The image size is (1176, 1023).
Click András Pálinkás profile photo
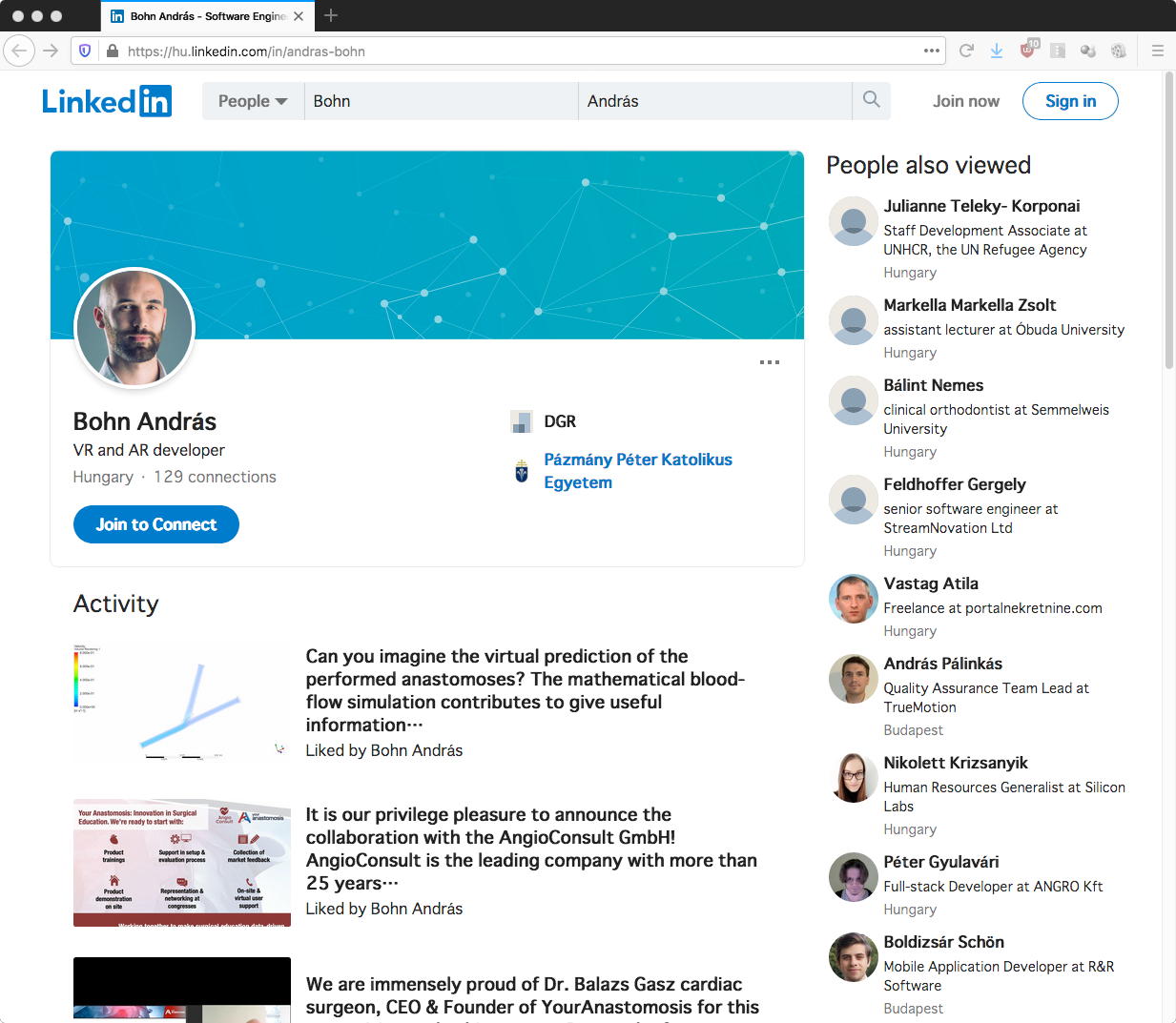[x=854, y=679]
